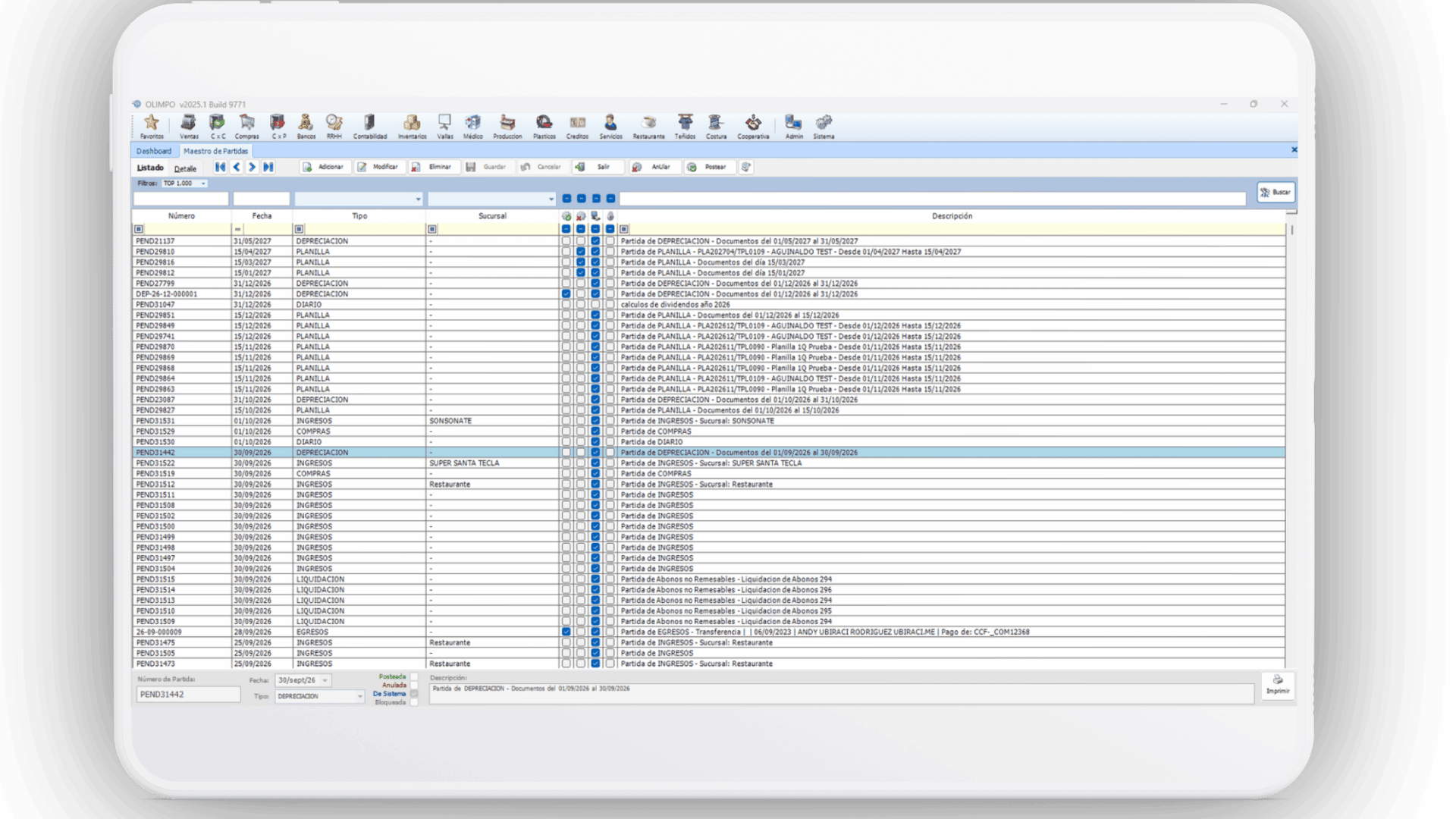The height and width of the screenshot is (819, 1456).
Task: Toggle the Bloqueada checkbox
Action: [x=414, y=702]
